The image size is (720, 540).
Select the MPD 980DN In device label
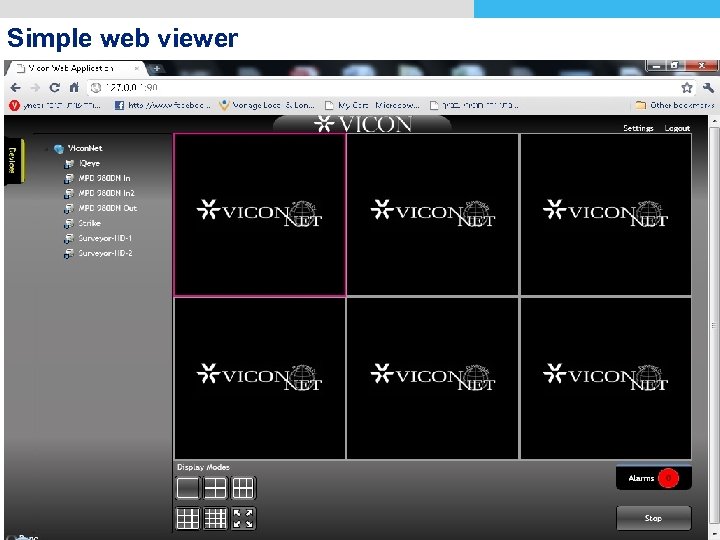coord(104,178)
